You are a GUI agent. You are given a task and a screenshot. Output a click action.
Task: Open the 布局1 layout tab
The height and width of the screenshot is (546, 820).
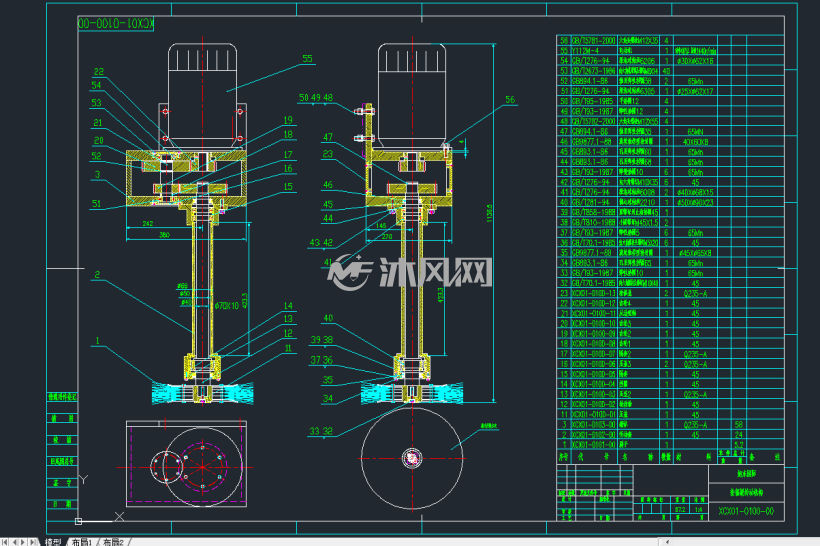[x=82, y=542]
